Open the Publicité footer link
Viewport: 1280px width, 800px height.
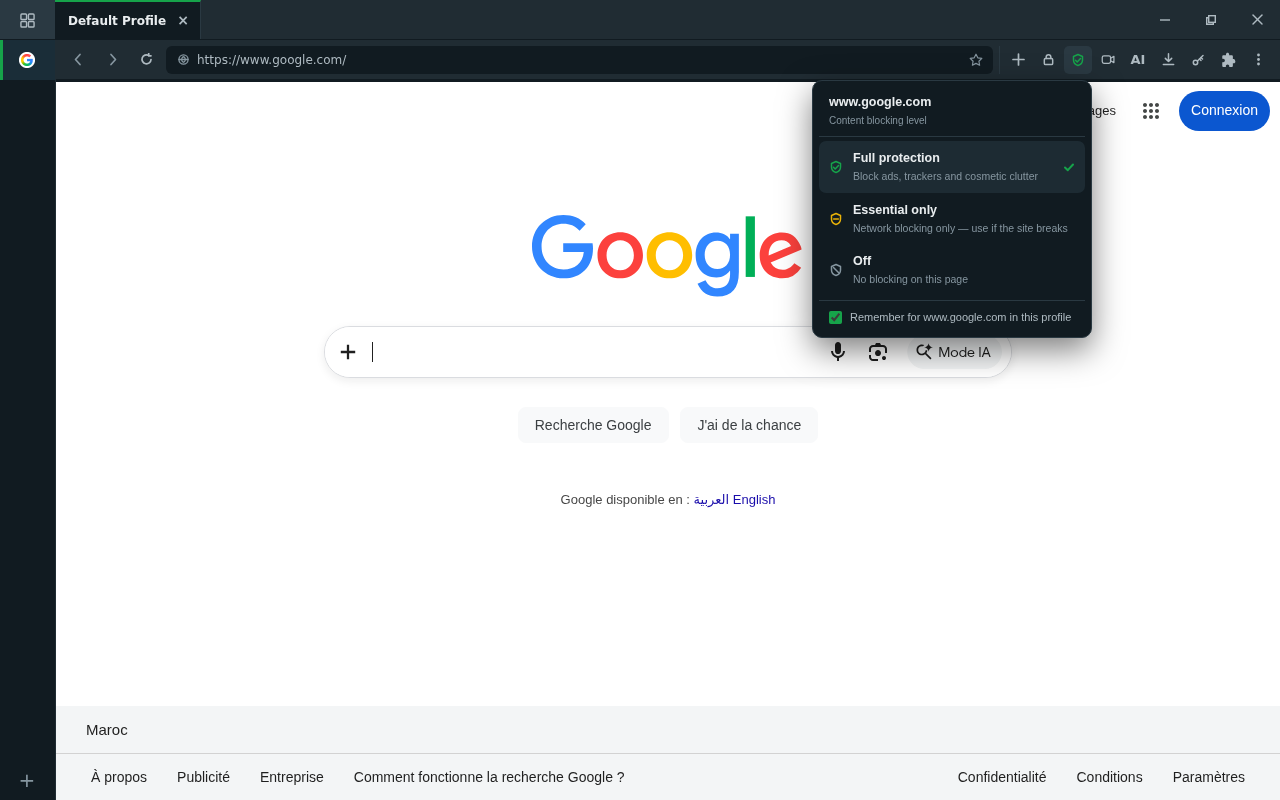point(203,777)
